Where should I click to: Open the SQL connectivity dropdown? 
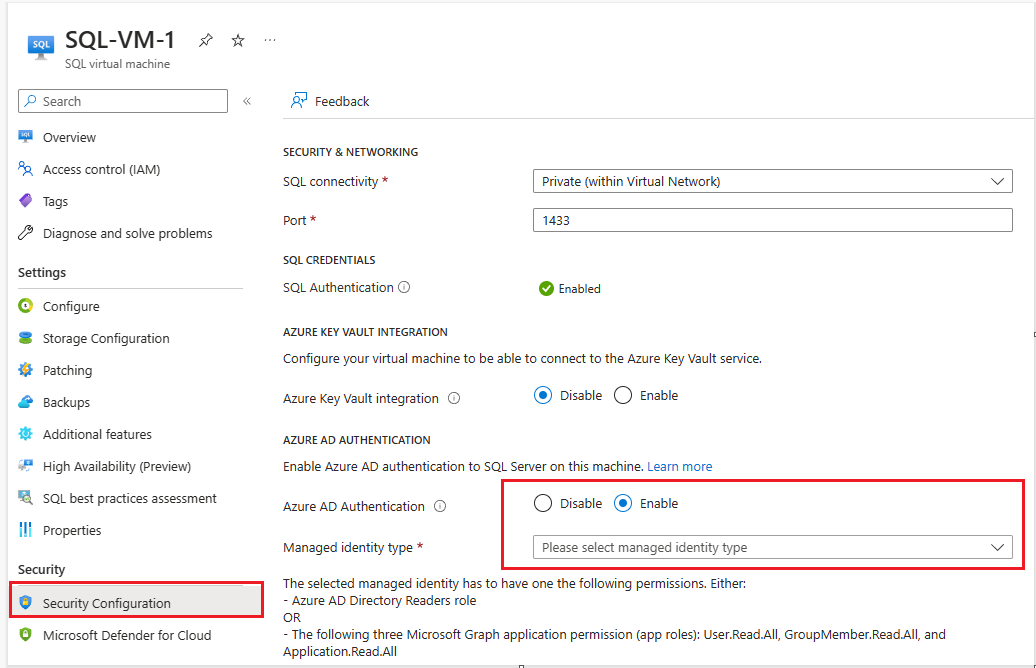(772, 181)
